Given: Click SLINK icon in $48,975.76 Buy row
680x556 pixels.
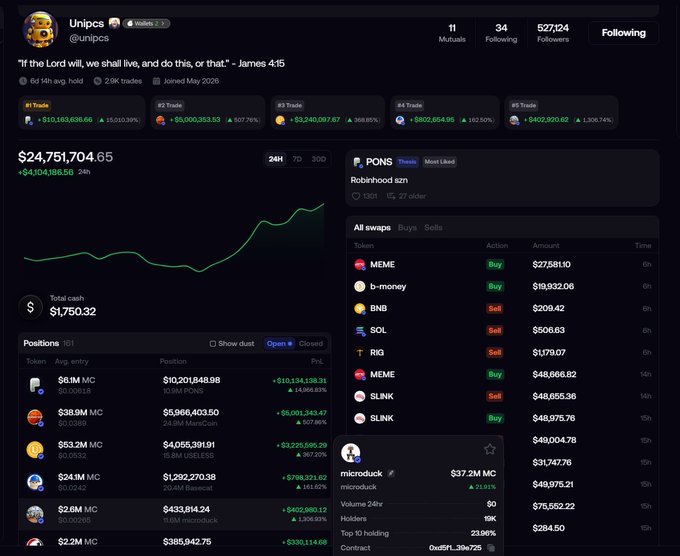Looking at the screenshot, I should click(360, 418).
